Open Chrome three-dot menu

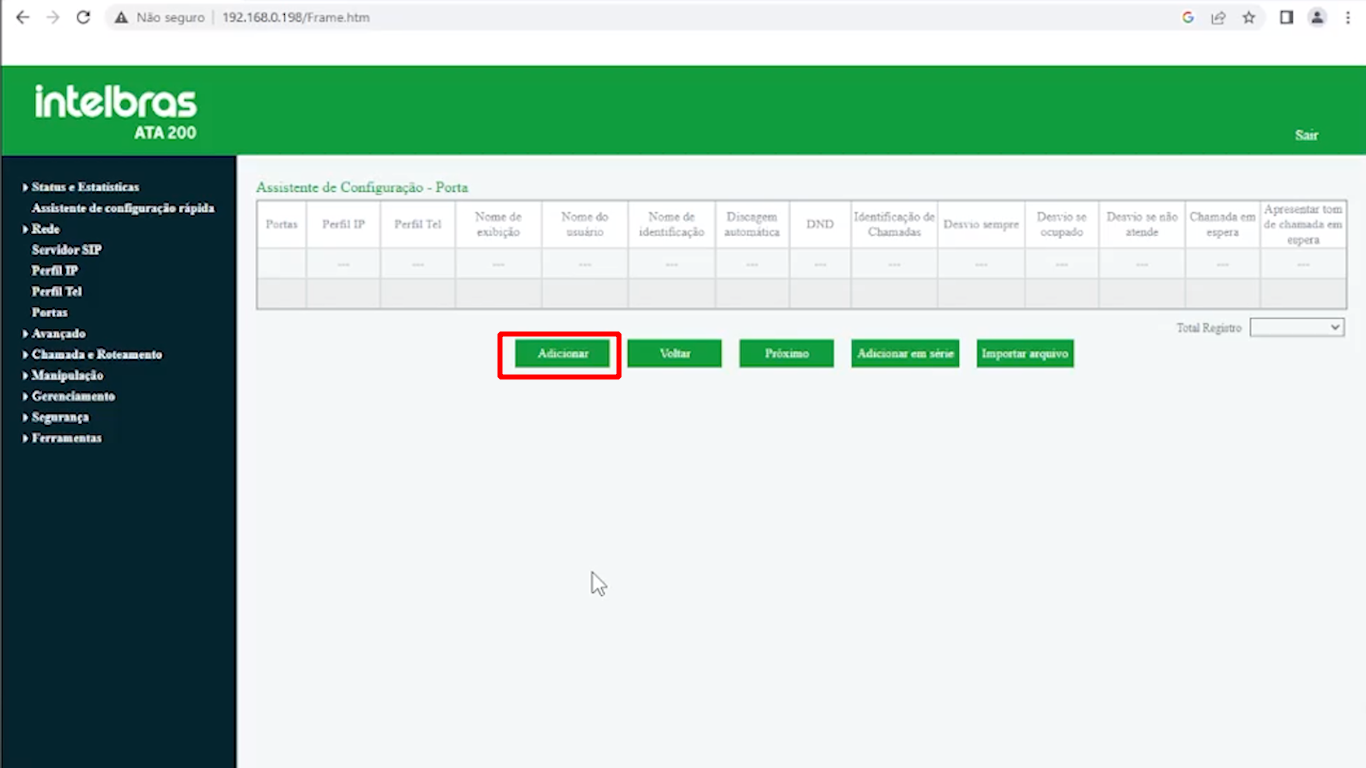(x=1348, y=17)
